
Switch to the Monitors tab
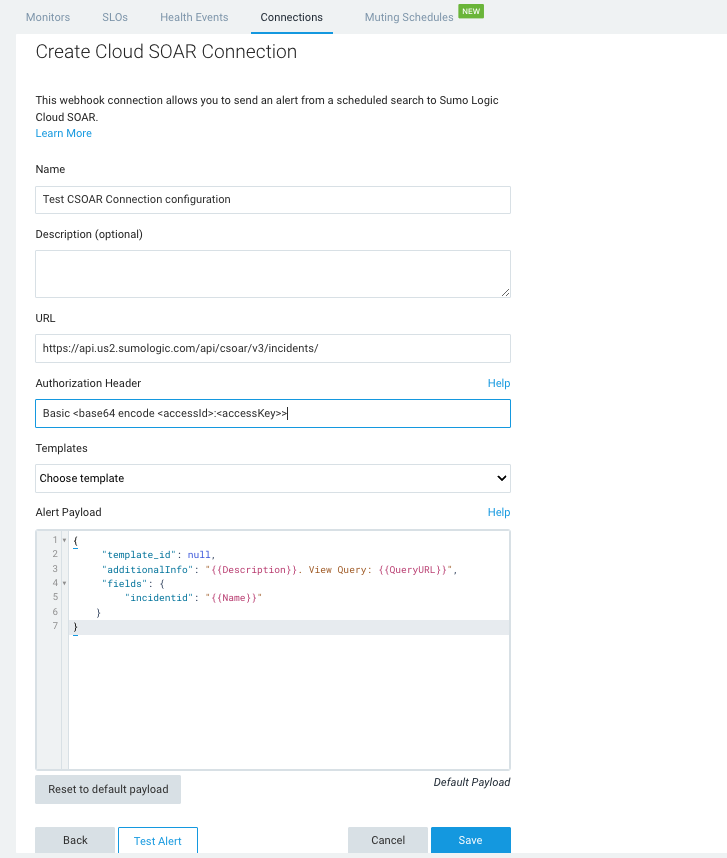click(48, 17)
